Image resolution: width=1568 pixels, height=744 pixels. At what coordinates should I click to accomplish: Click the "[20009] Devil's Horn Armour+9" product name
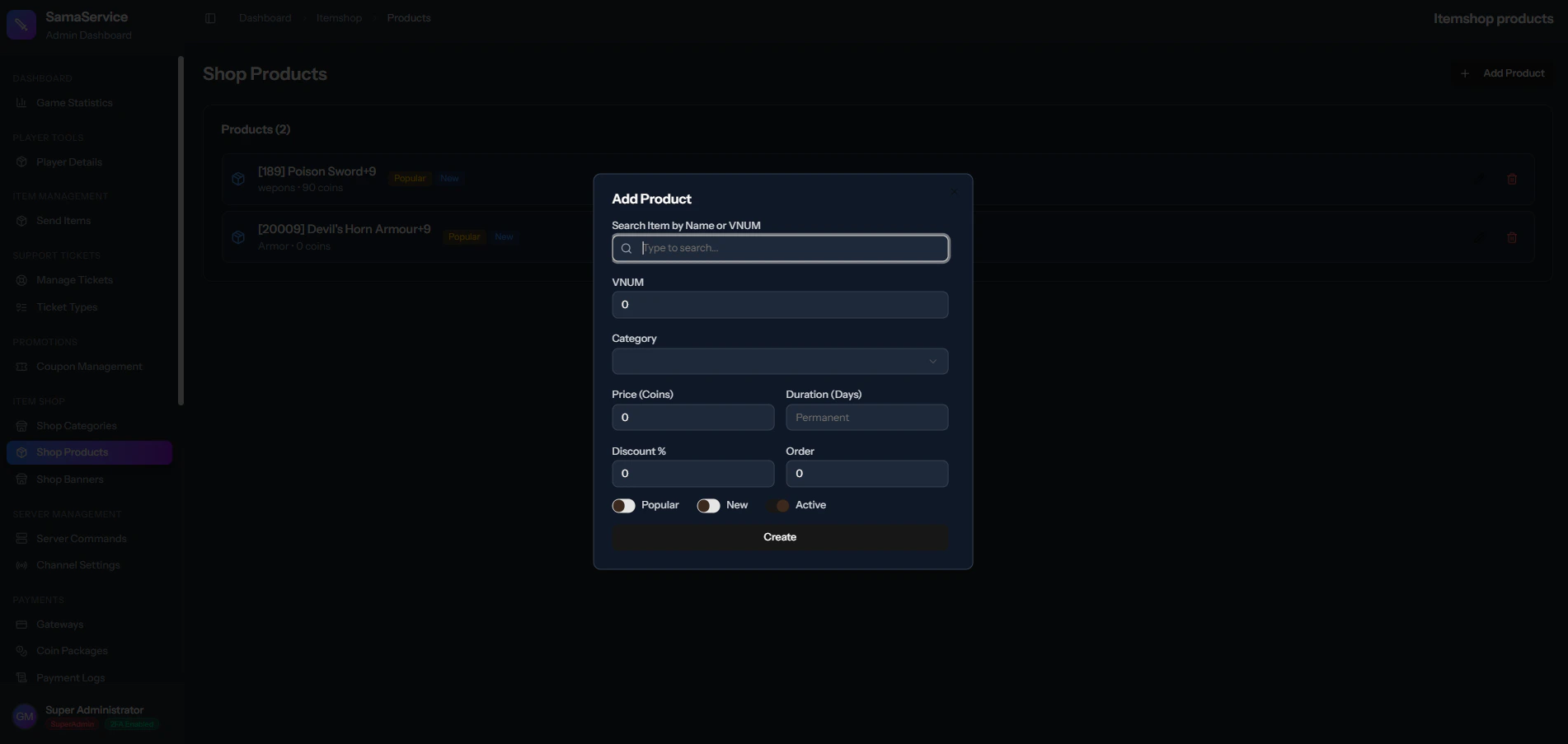pyautogui.click(x=344, y=229)
